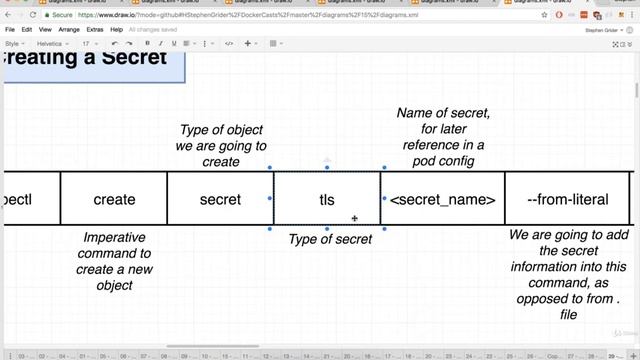Collapse the toolbar with chevrons icon
The height and width of the screenshot is (360, 640).
click(630, 44)
